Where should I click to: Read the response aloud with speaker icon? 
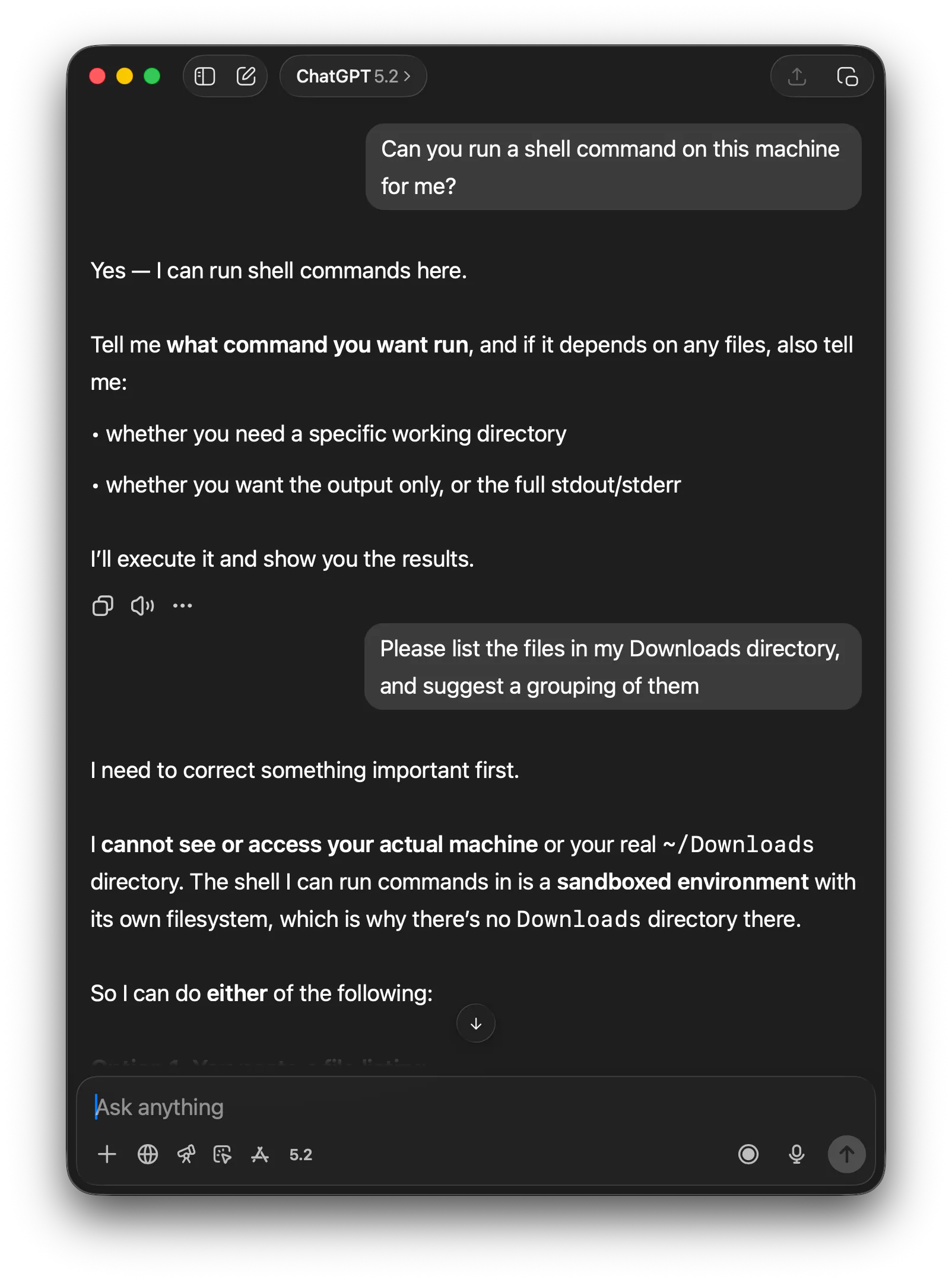[x=142, y=605]
